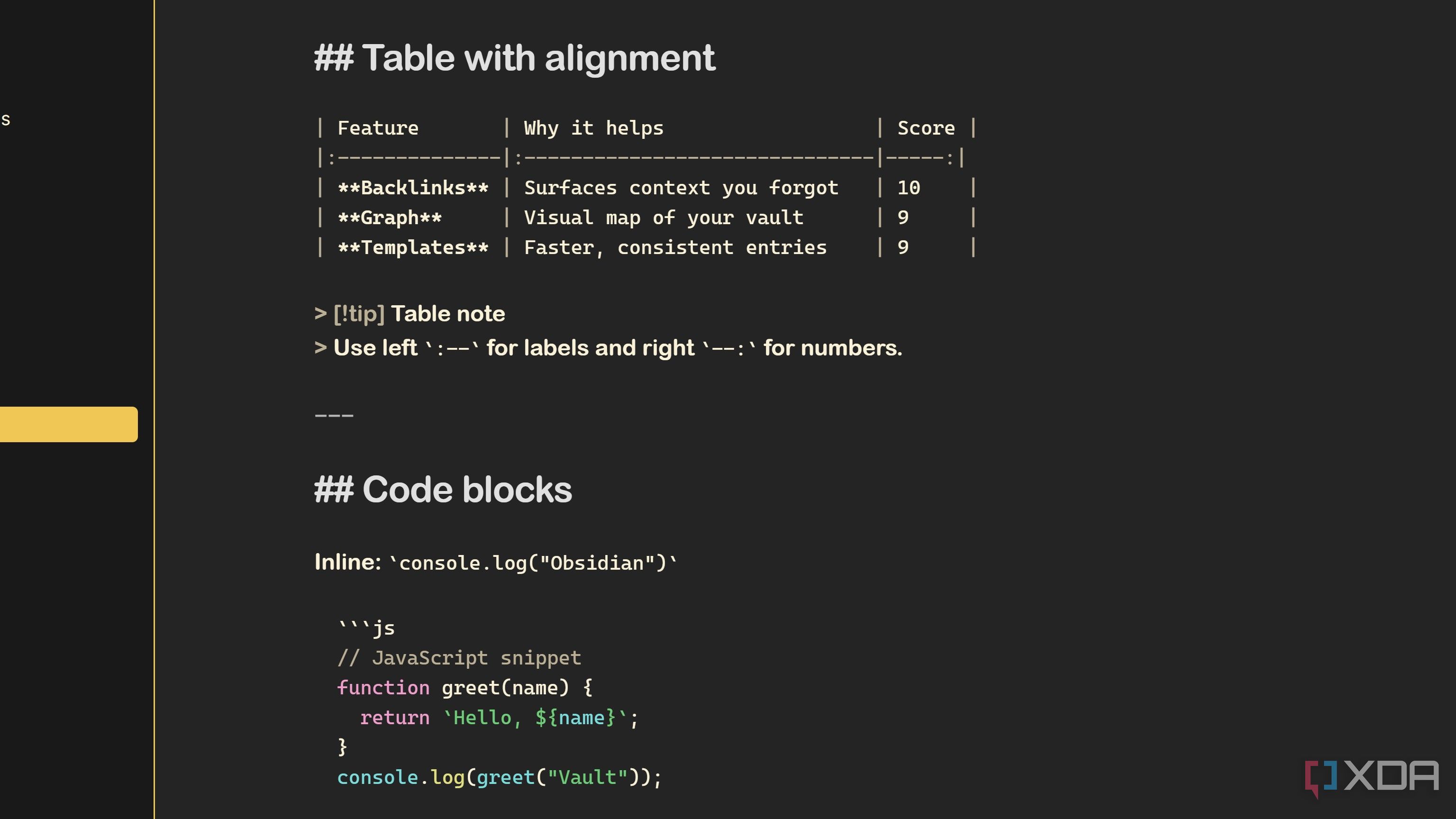1456x819 pixels.
Task: Click the "```js" code fence line
Action: click(366, 628)
